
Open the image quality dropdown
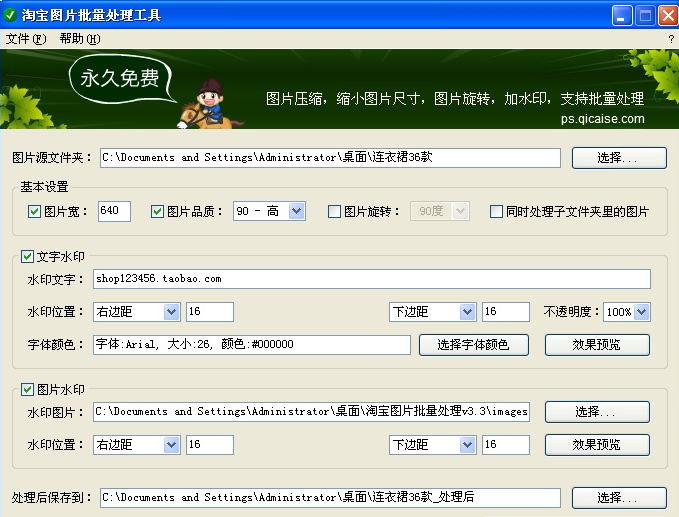296,211
